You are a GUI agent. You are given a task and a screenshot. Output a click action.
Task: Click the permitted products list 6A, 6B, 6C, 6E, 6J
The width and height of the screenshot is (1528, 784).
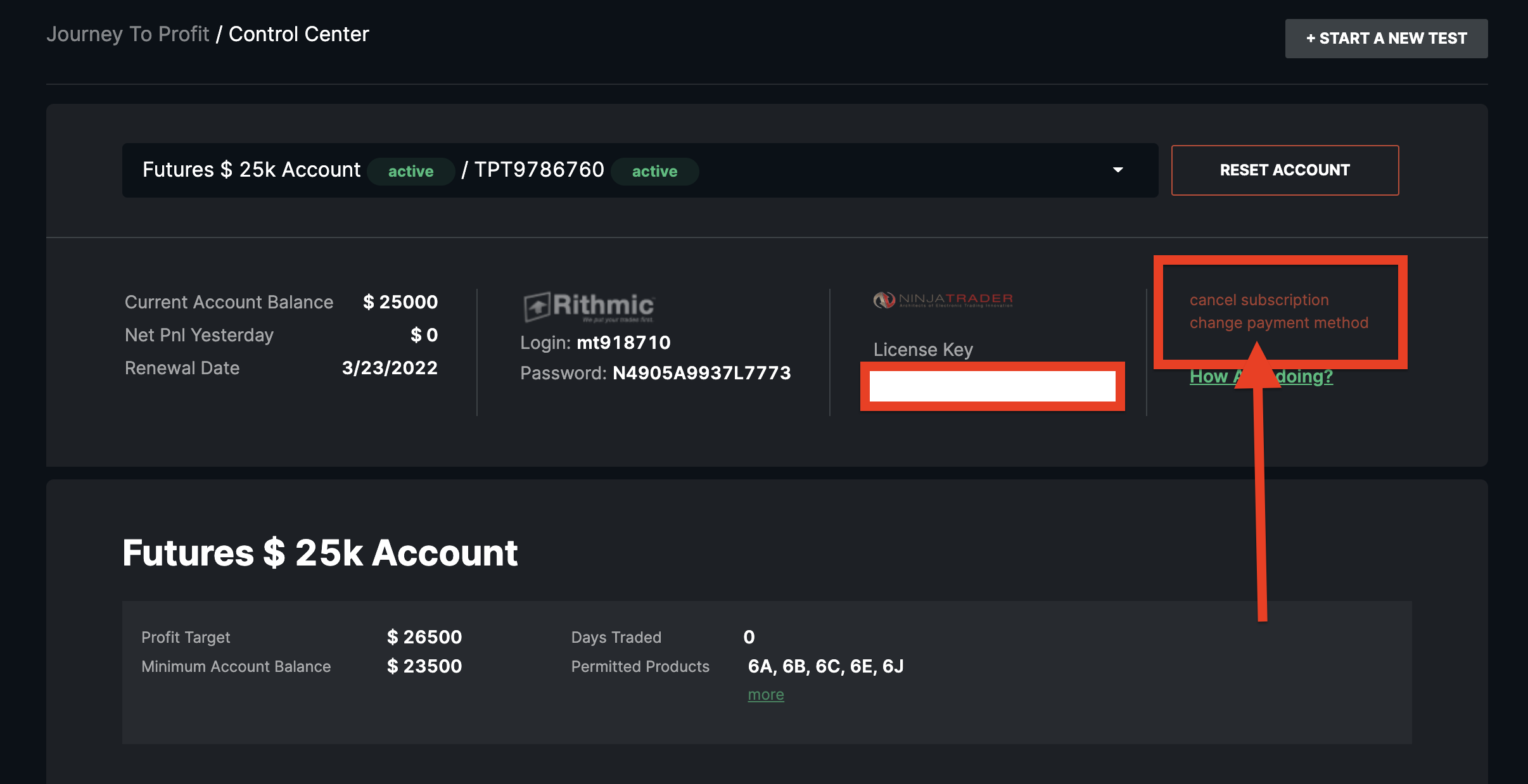pos(826,666)
